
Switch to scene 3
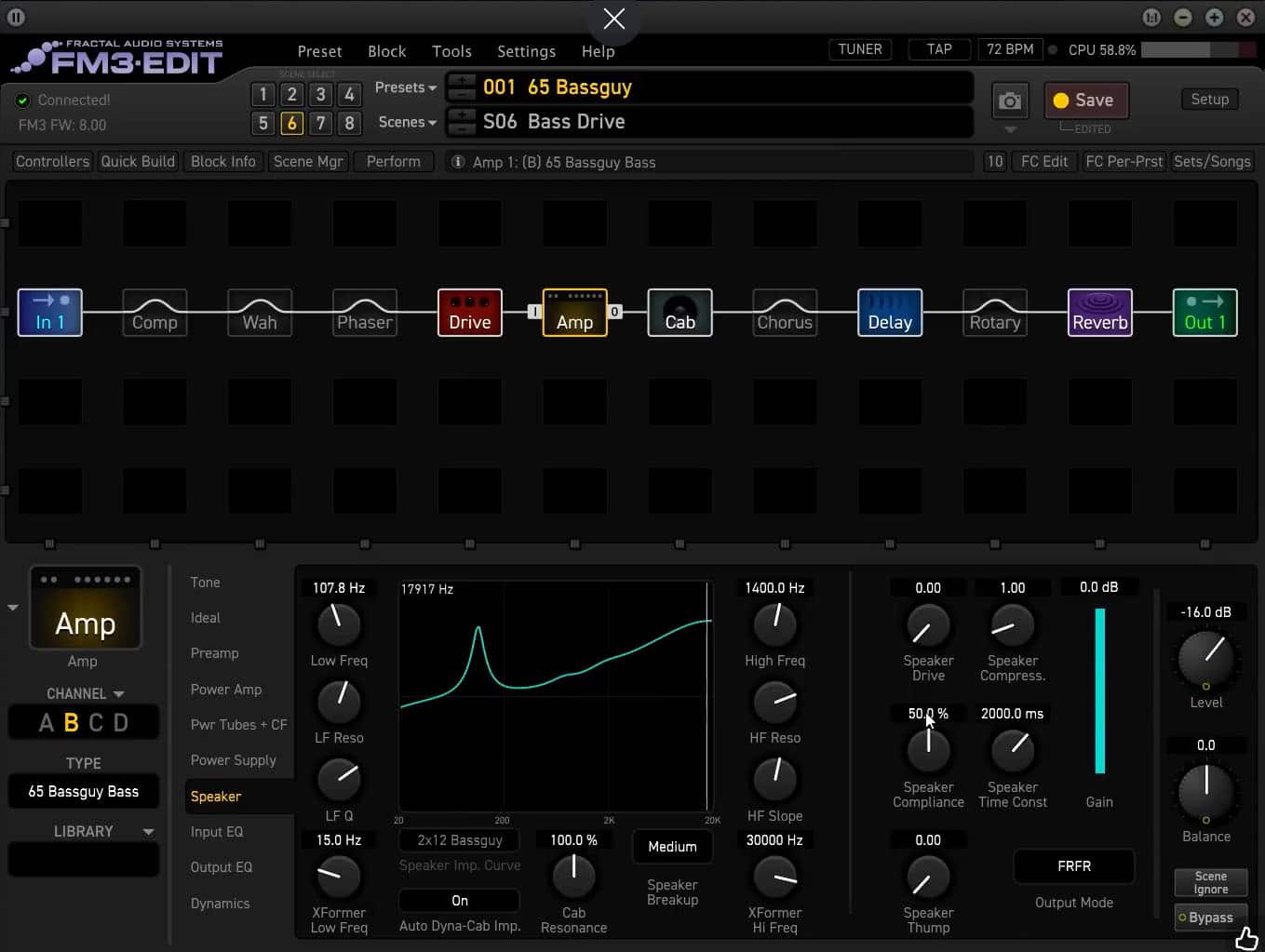pyautogui.click(x=321, y=94)
